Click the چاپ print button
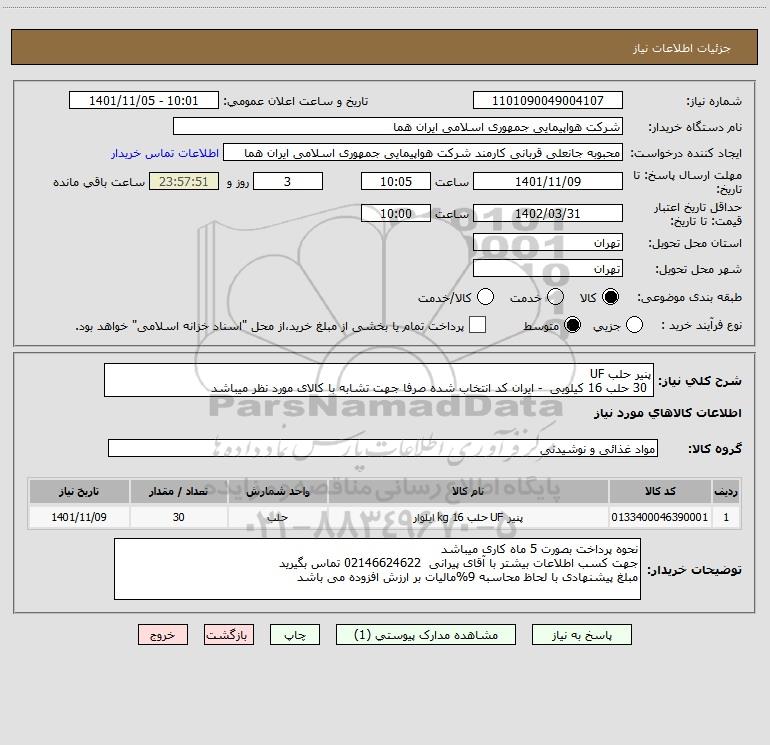This screenshot has height=745, width=770. pyautogui.click(x=295, y=635)
